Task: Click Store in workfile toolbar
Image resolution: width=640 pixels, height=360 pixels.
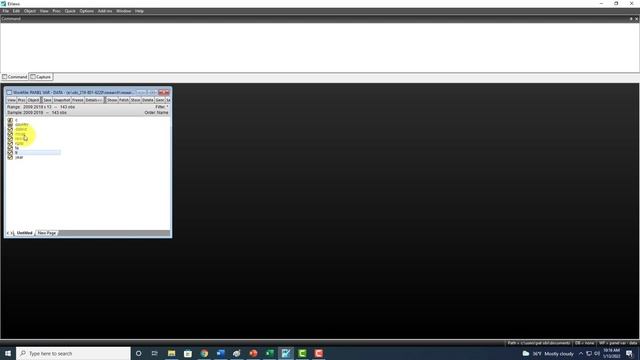Action: [136, 100]
